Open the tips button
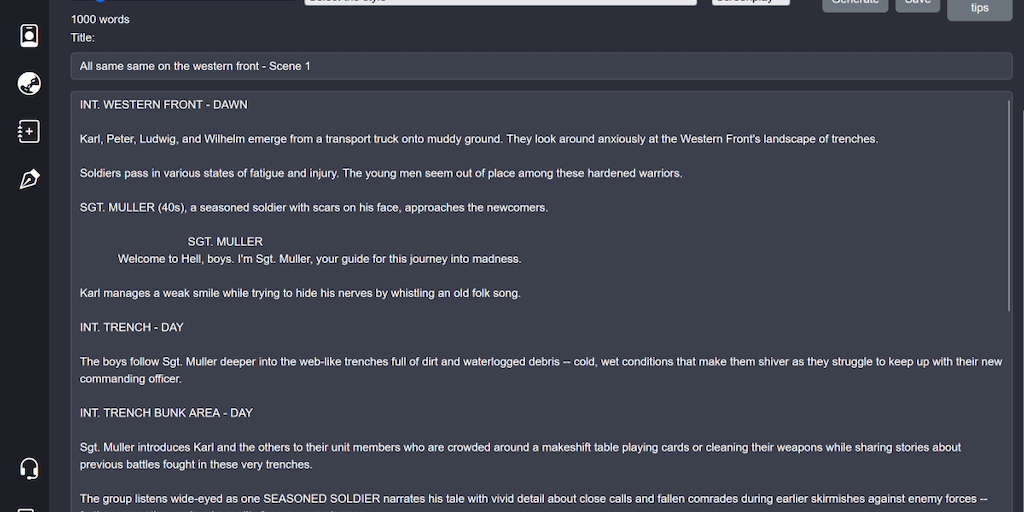 (979, 8)
